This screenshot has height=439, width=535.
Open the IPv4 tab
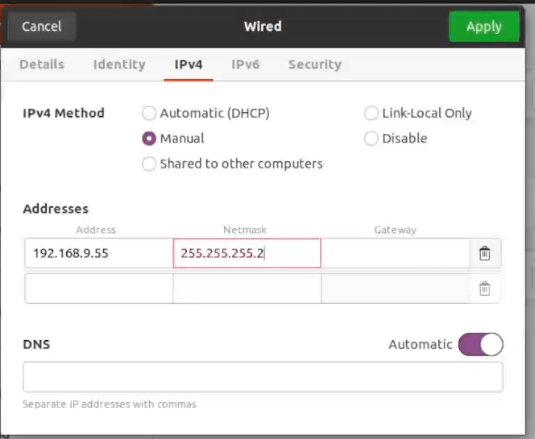(188, 64)
